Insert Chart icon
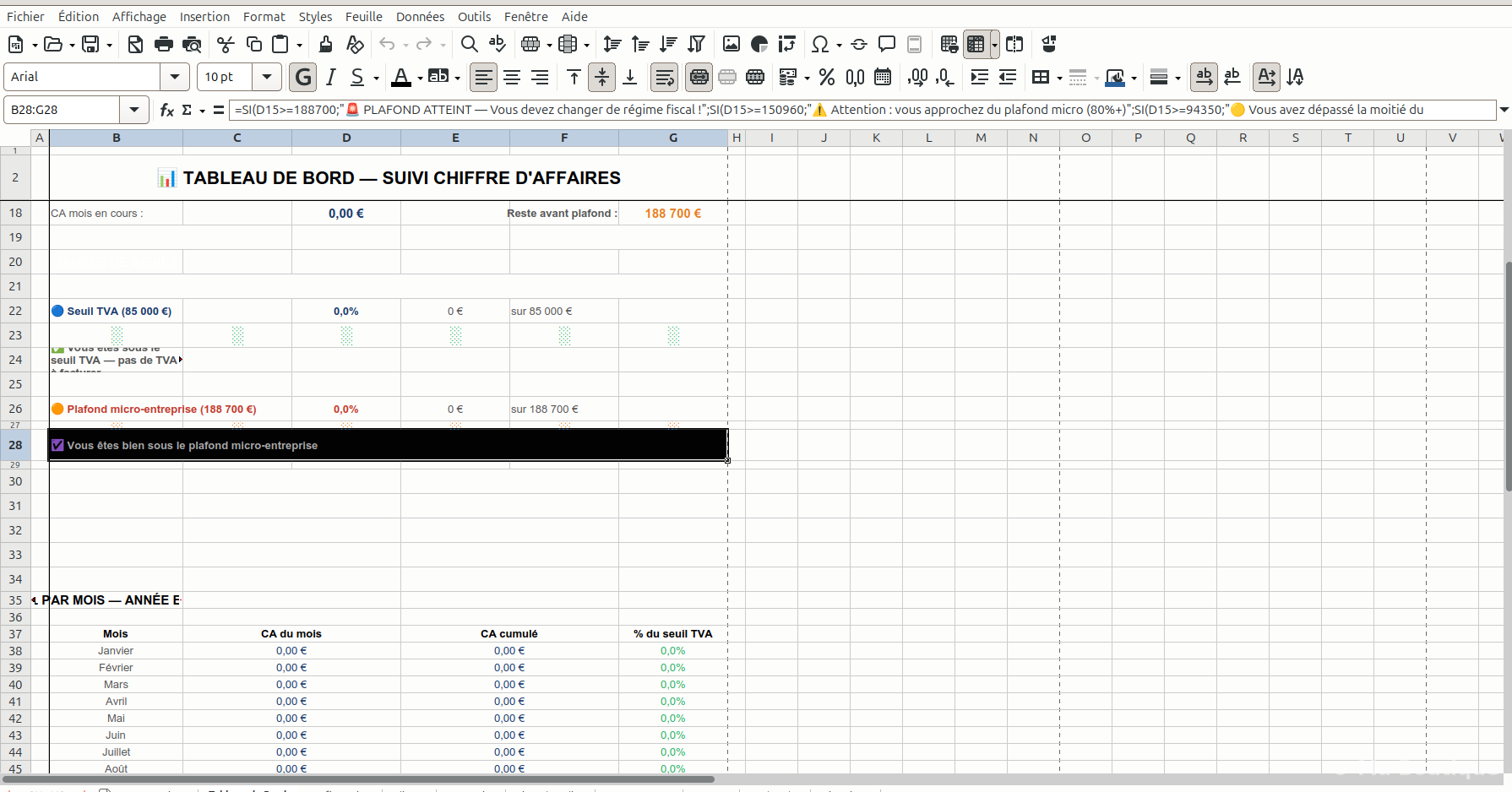This screenshot has width=1512, height=792. point(759,44)
